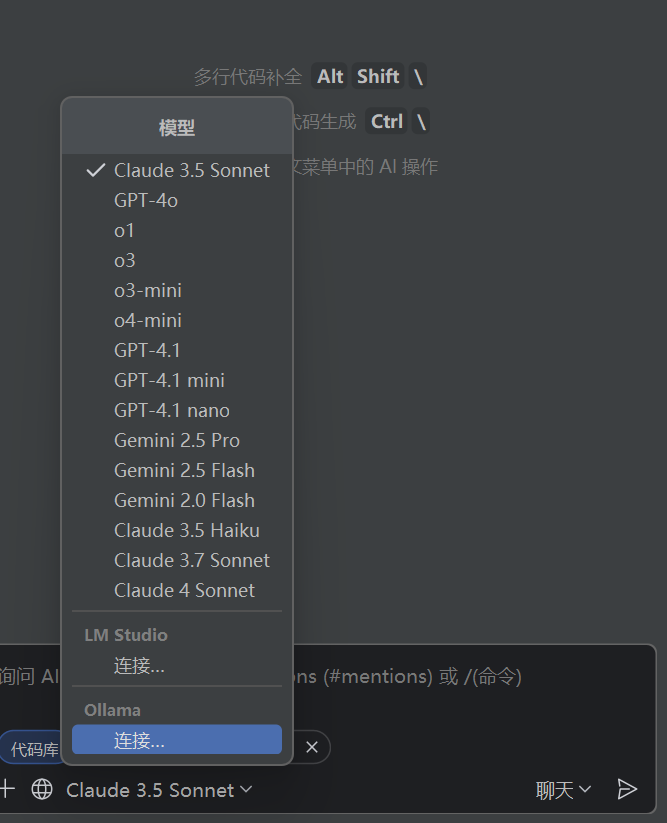The width and height of the screenshot is (667, 823).
Task: Choose Gemini 2.0 Flash model
Action: [x=184, y=501]
